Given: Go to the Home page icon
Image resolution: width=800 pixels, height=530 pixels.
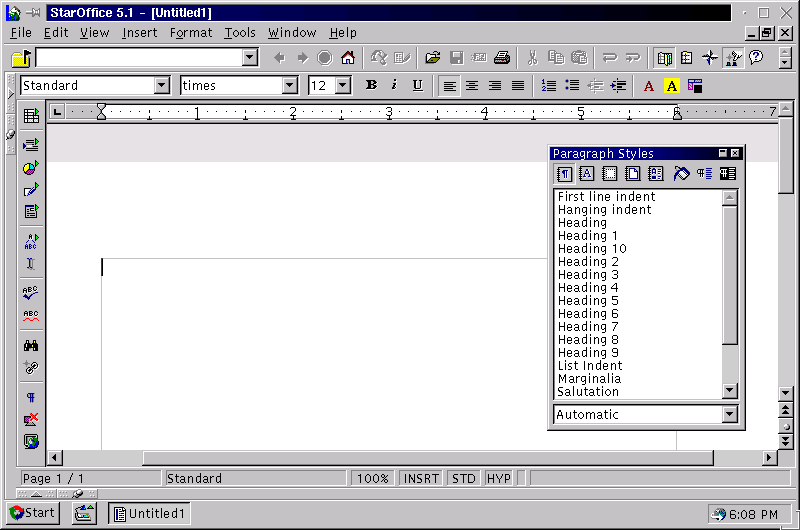Looking at the screenshot, I should [x=347, y=58].
